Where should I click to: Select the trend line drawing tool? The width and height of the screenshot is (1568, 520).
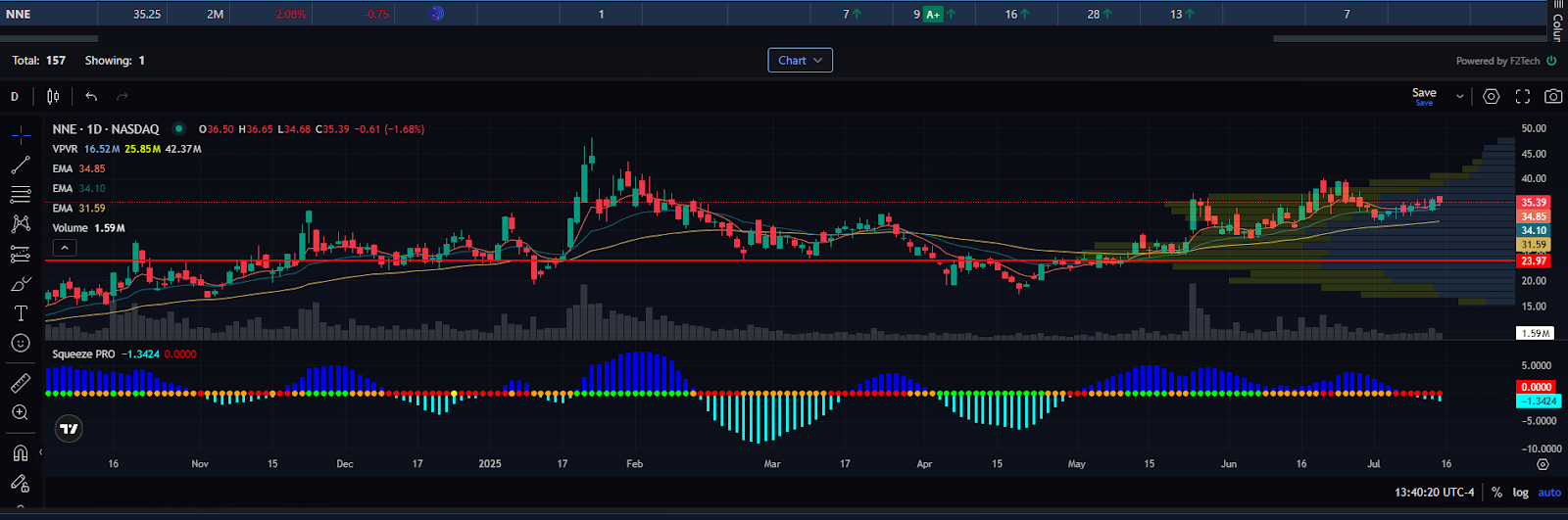(21, 165)
